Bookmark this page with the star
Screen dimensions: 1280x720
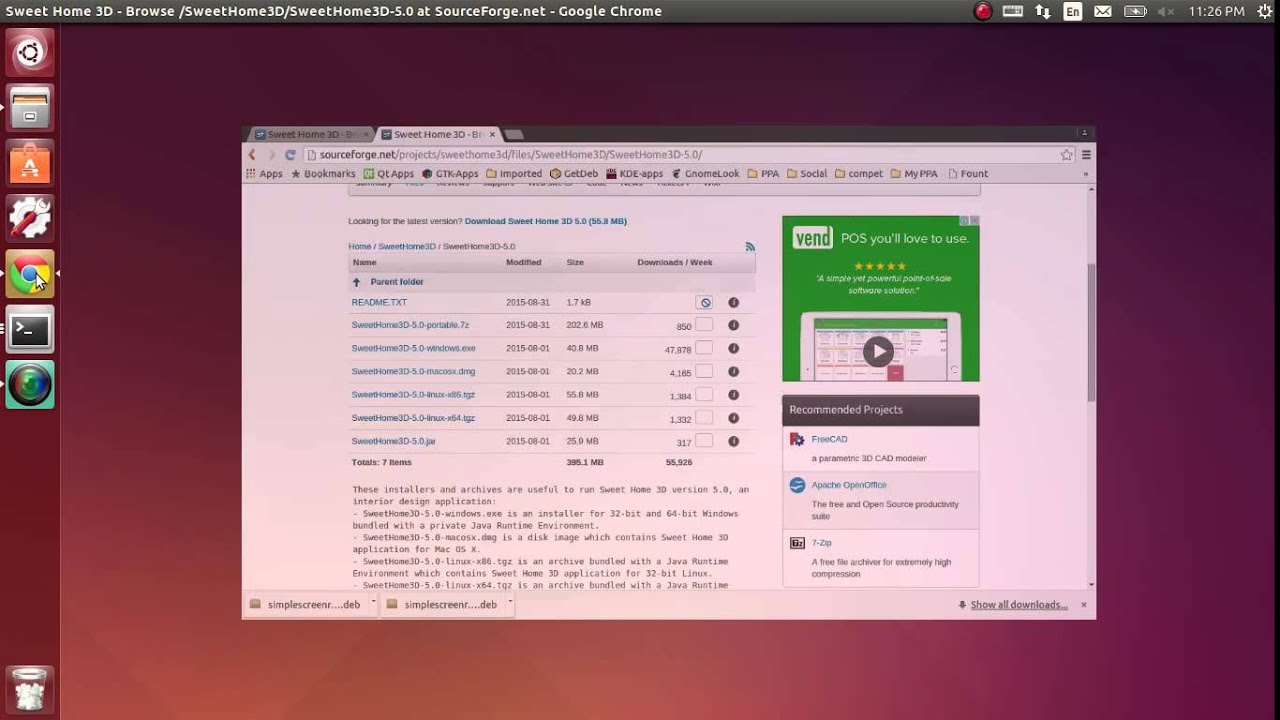1067,155
